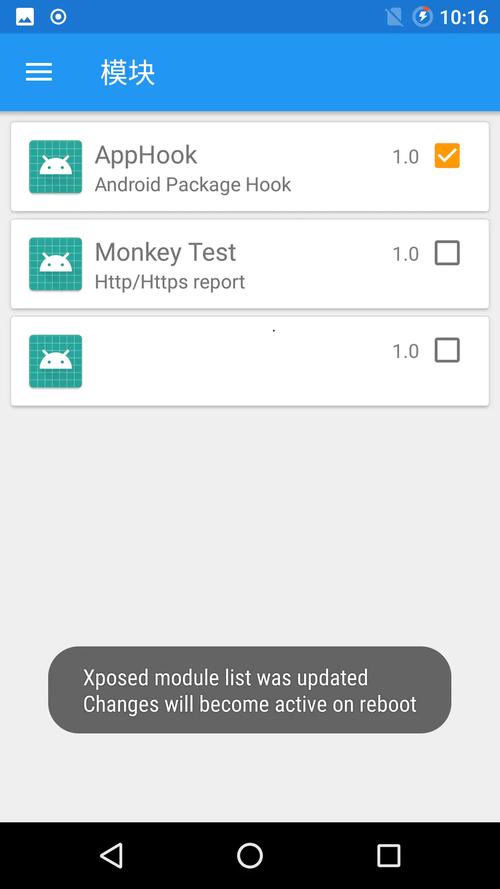
Task: Tap the battery charging status icon
Action: coord(422,17)
